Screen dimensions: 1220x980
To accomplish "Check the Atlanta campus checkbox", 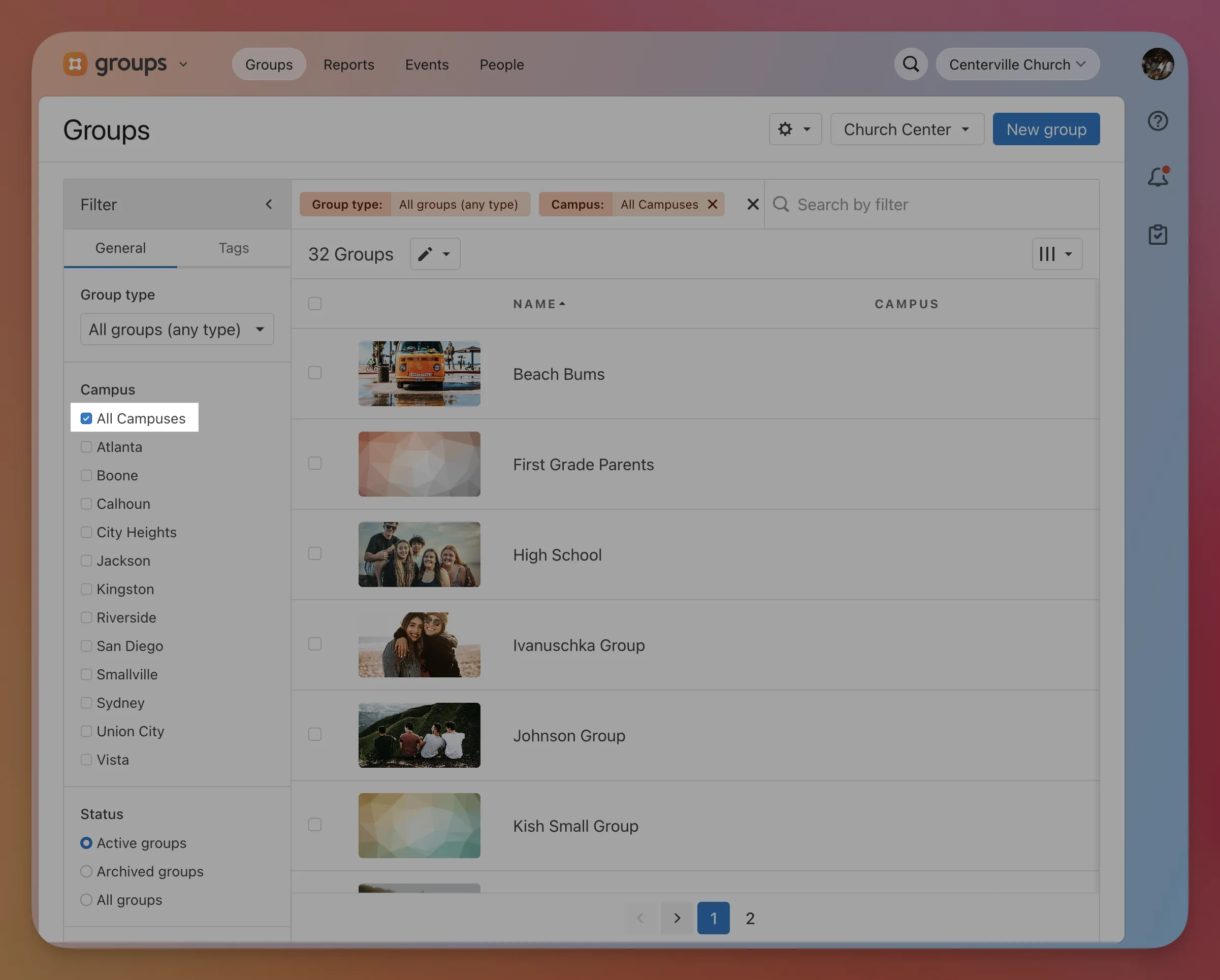I will [86, 447].
